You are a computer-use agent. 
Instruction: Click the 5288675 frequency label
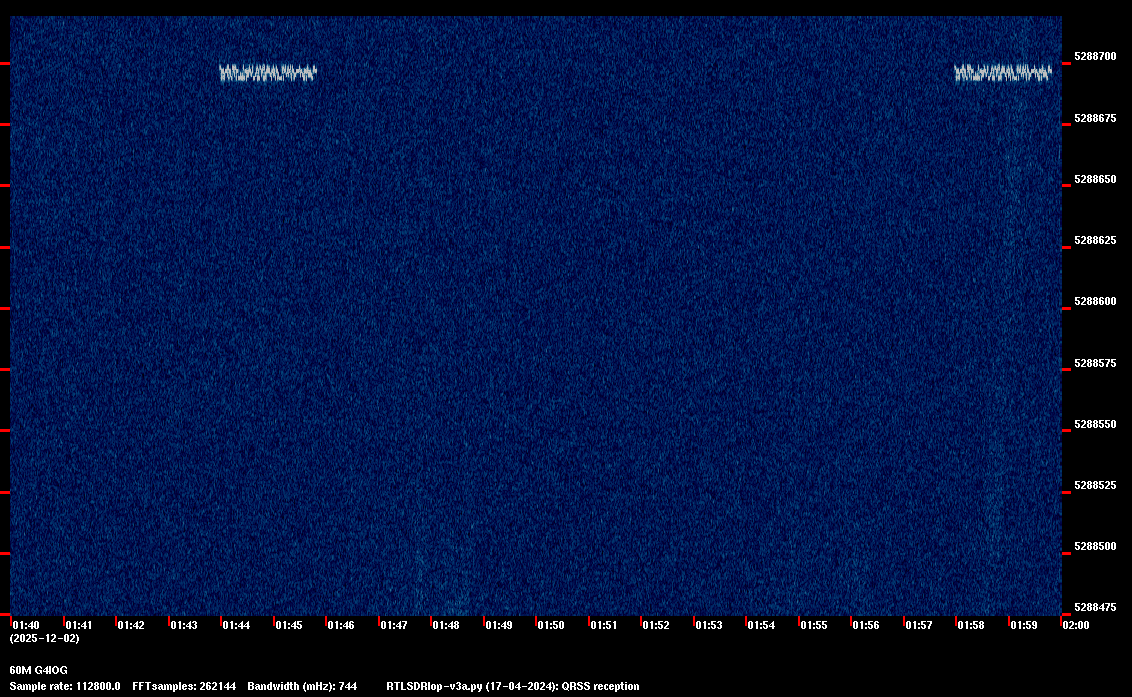coord(1095,118)
